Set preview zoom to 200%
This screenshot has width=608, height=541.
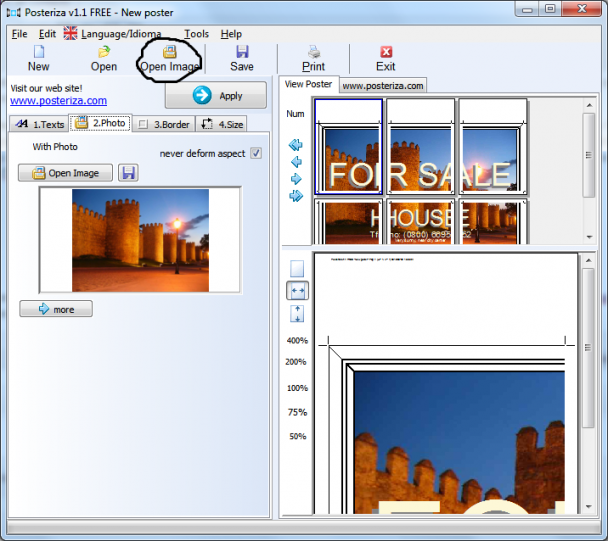point(296,362)
